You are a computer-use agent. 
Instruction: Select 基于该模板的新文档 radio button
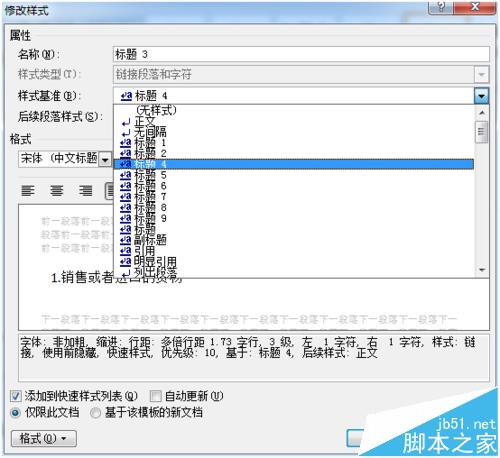click(95, 413)
